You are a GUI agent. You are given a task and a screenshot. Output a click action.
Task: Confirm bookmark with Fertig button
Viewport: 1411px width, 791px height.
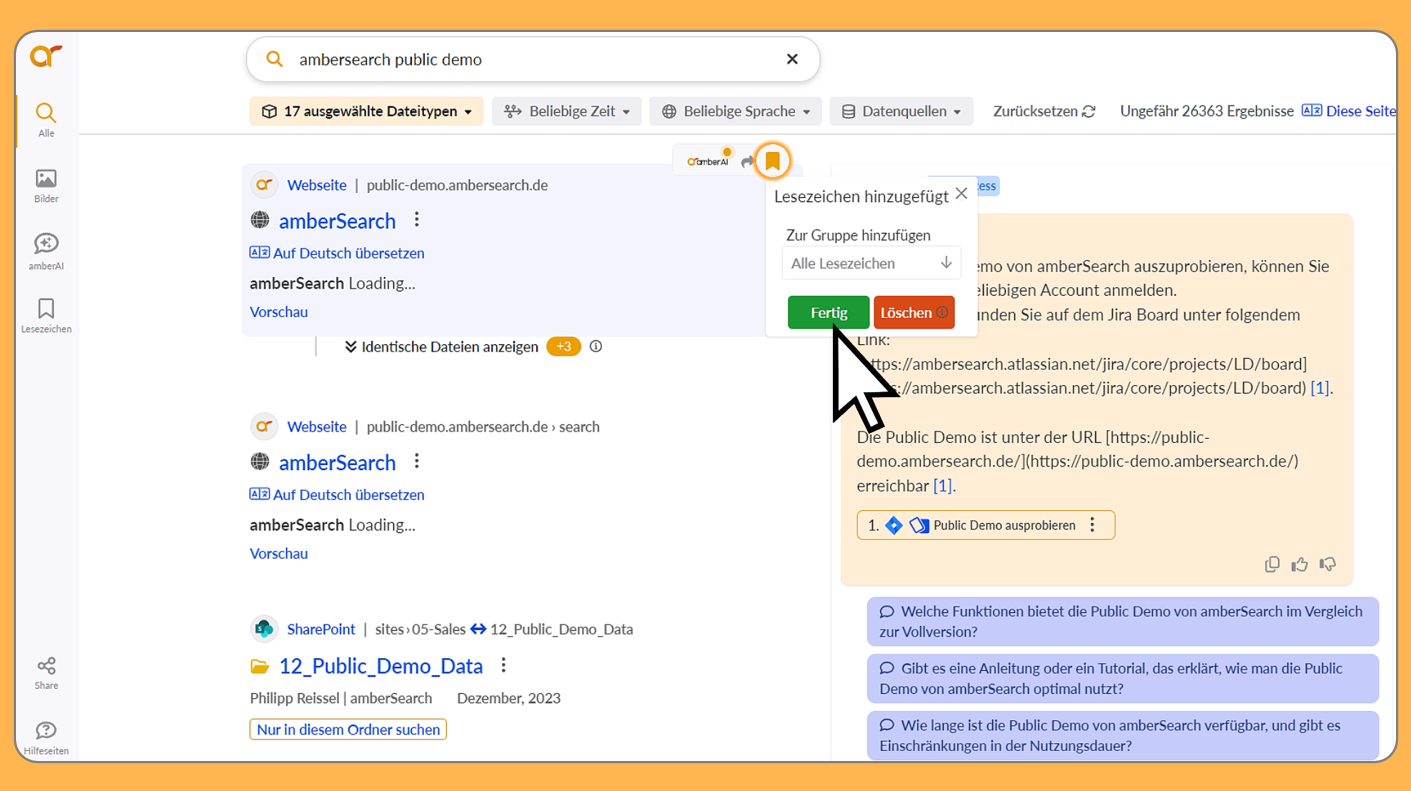pos(829,313)
